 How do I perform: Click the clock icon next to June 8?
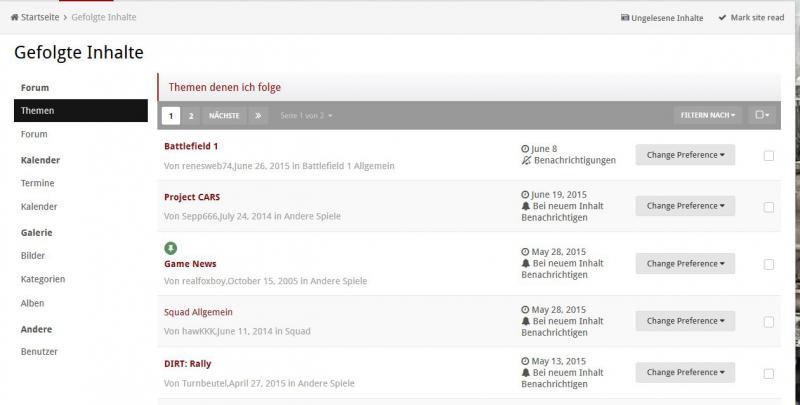[526, 149]
